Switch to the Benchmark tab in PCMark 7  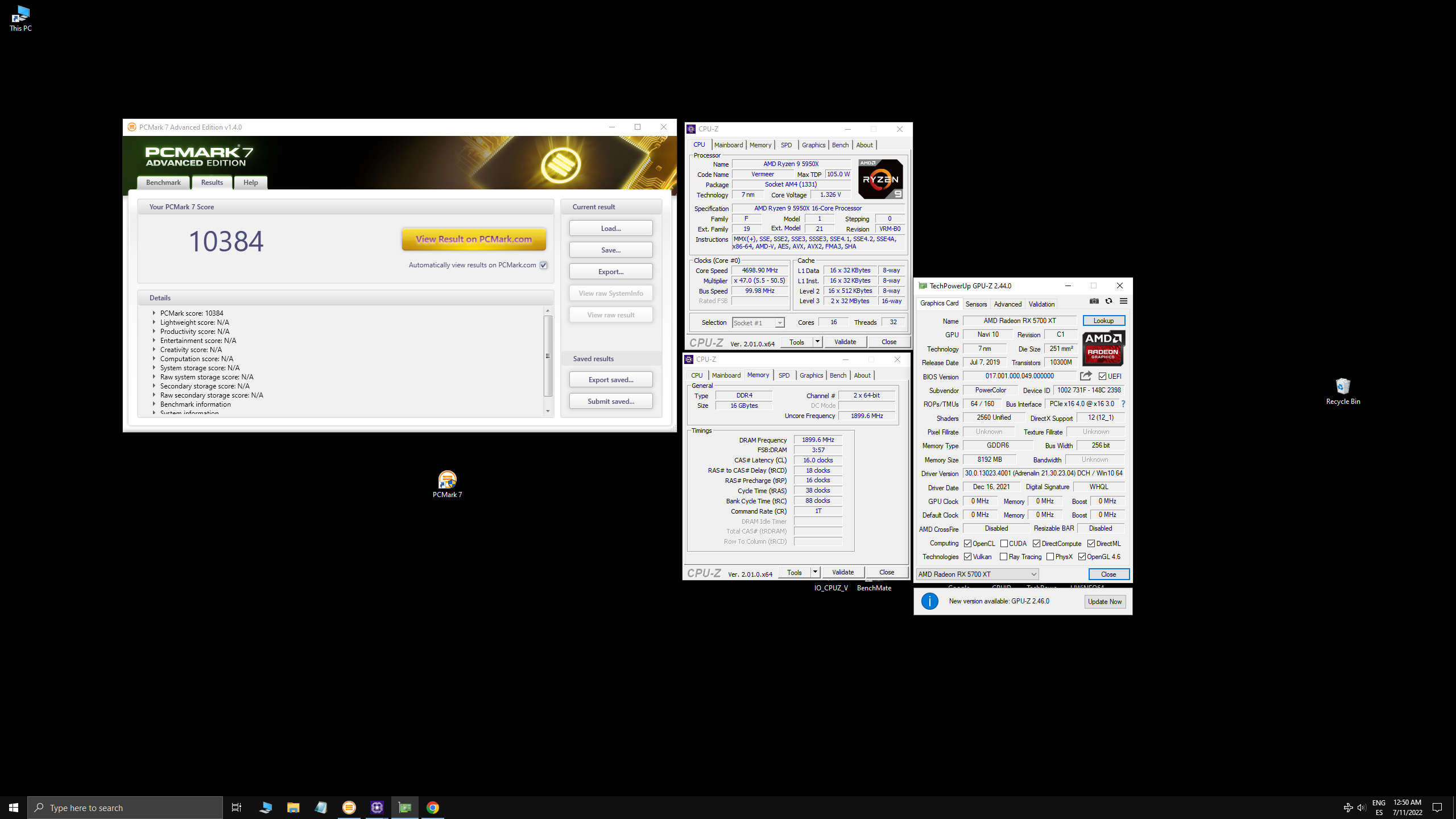point(163,183)
